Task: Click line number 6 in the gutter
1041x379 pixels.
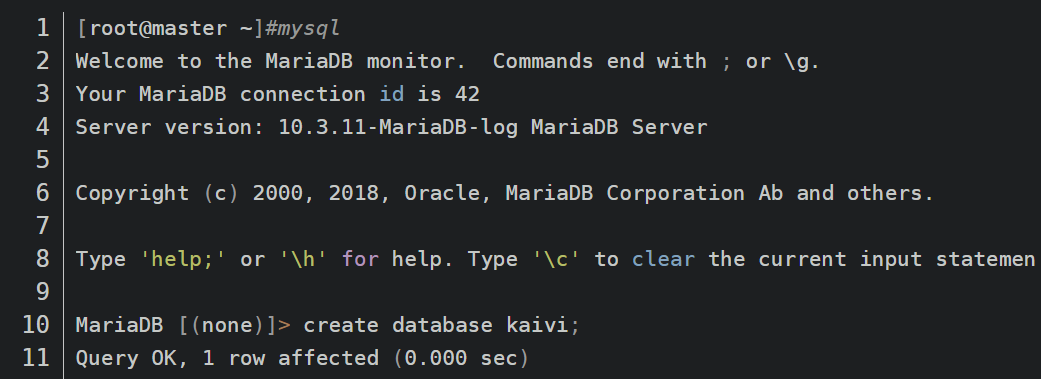Action: click(x=42, y=193)
